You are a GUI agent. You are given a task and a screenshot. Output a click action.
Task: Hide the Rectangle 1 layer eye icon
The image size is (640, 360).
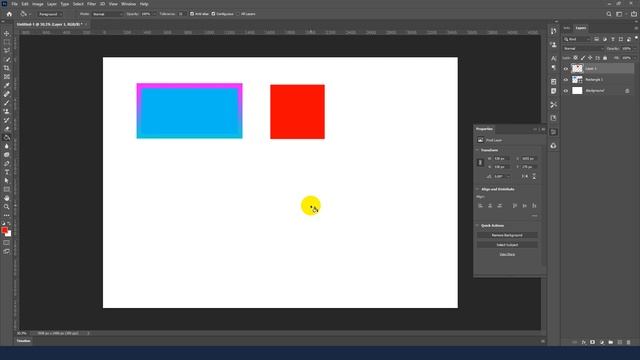(566, 80)
